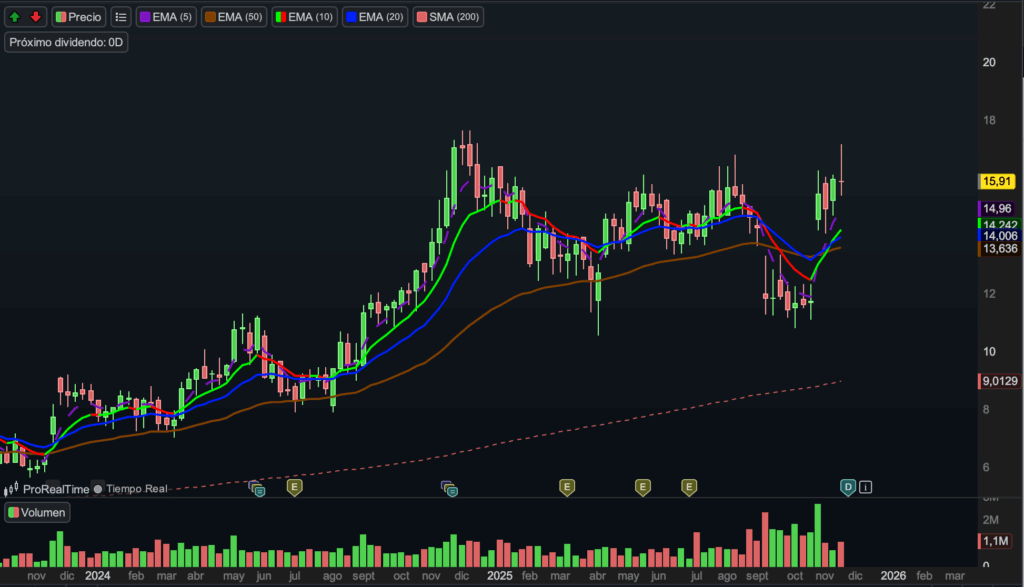Screen dimensions: 1024x587
Task: Open the indicator list icon next to Precio
Action: (121, 17)
